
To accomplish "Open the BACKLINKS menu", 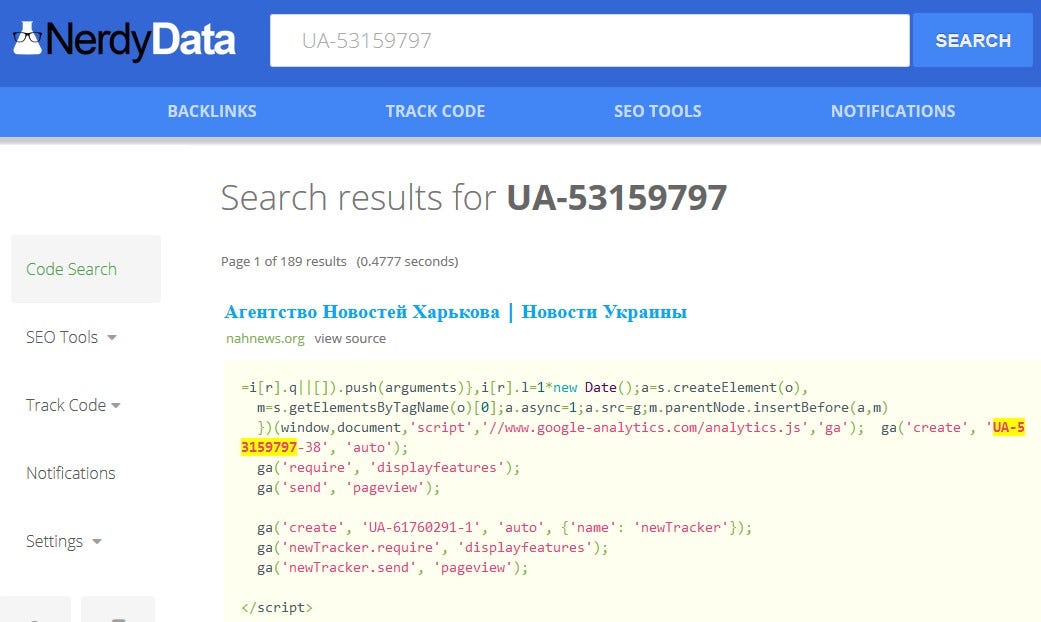I will [212, 112].
